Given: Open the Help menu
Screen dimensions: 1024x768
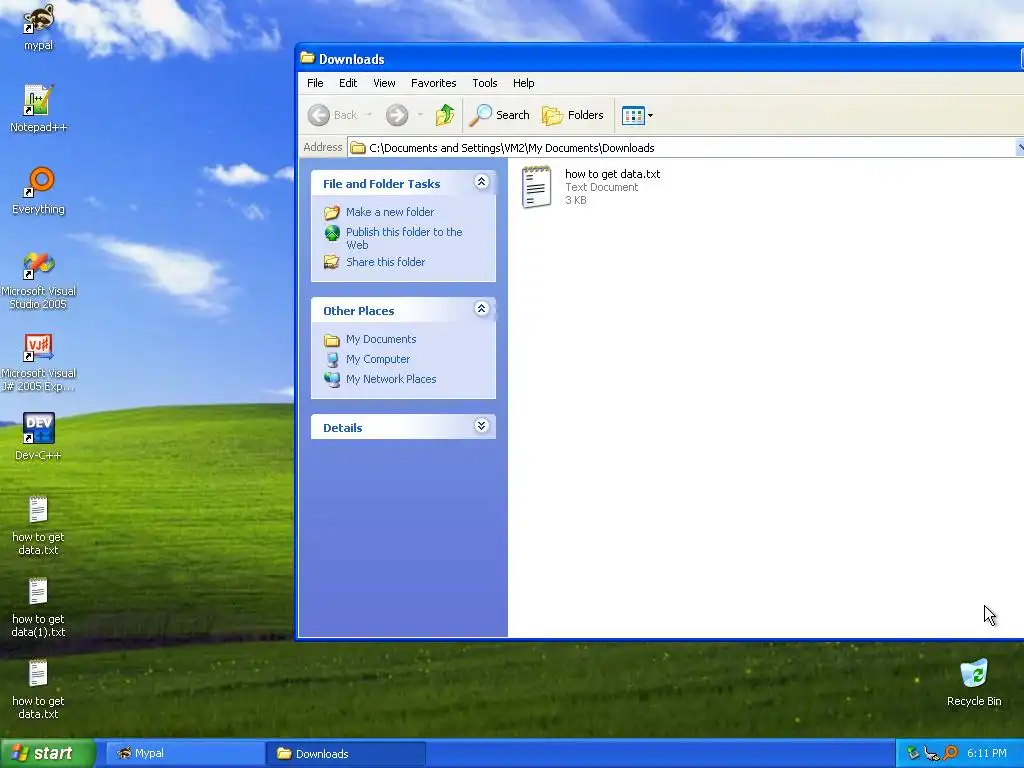Looking at the screenshot, I should [523, 83].
